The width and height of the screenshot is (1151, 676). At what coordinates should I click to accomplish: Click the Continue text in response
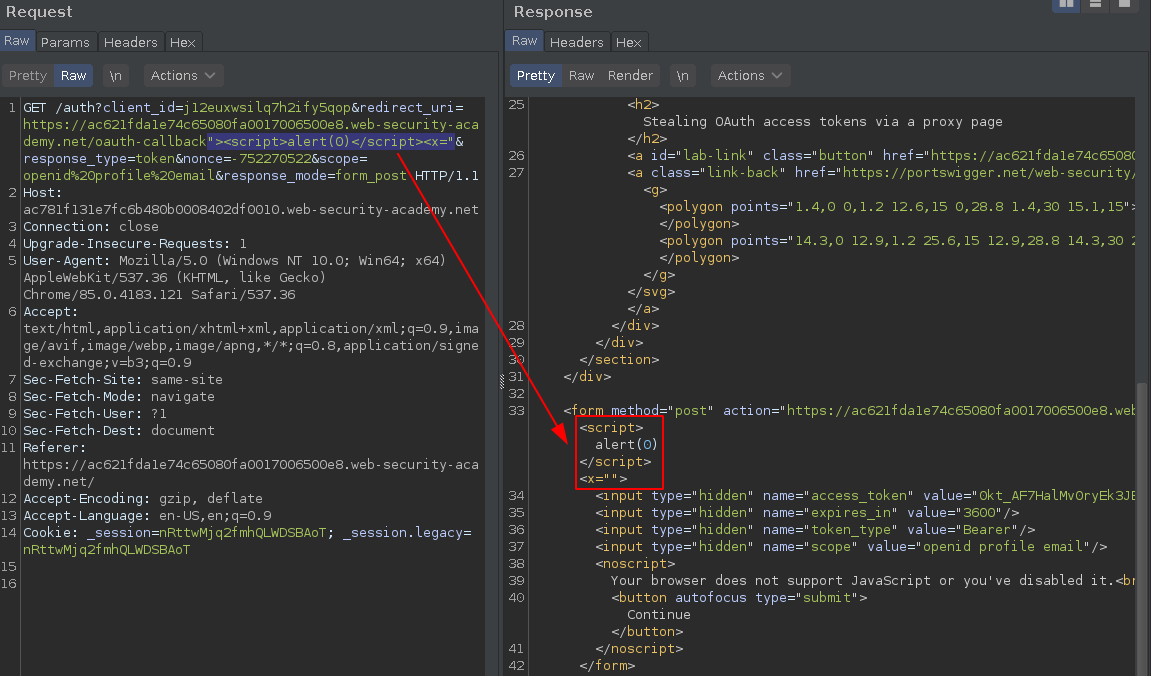[658, 614]
